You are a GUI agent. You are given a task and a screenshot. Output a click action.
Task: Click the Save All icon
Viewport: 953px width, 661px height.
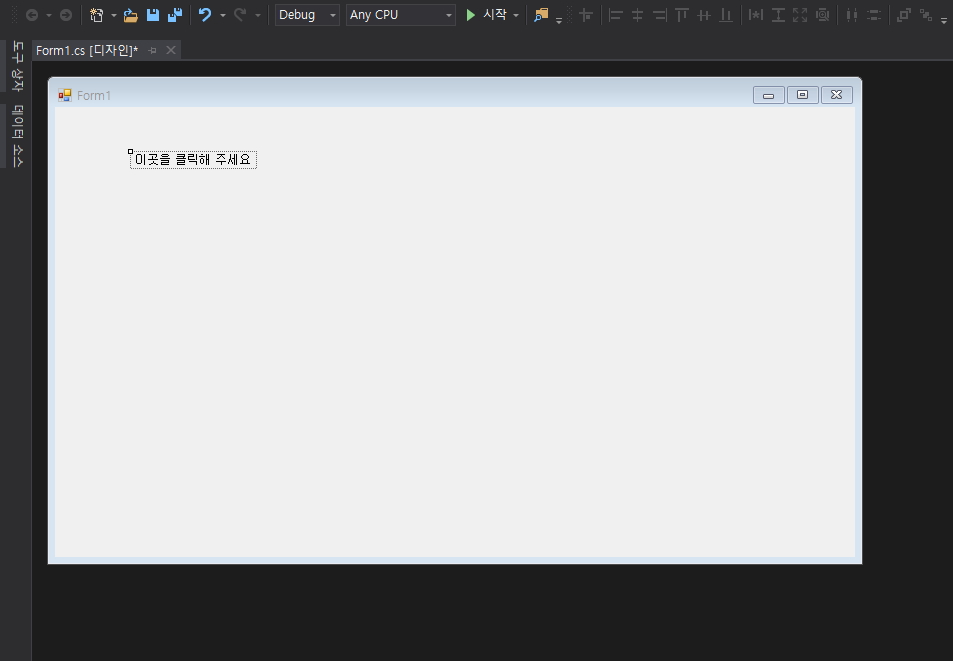click(175, 15)
